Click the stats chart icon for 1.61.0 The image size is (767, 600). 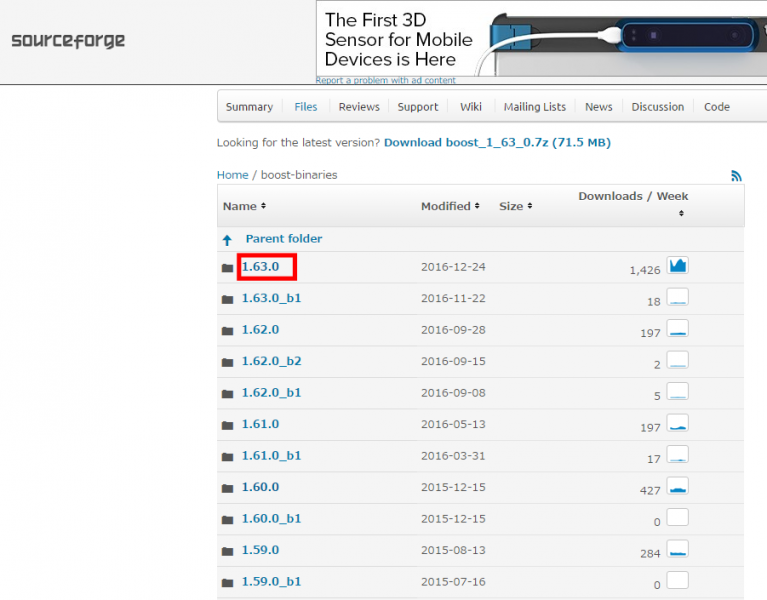[x=677, y=424]
